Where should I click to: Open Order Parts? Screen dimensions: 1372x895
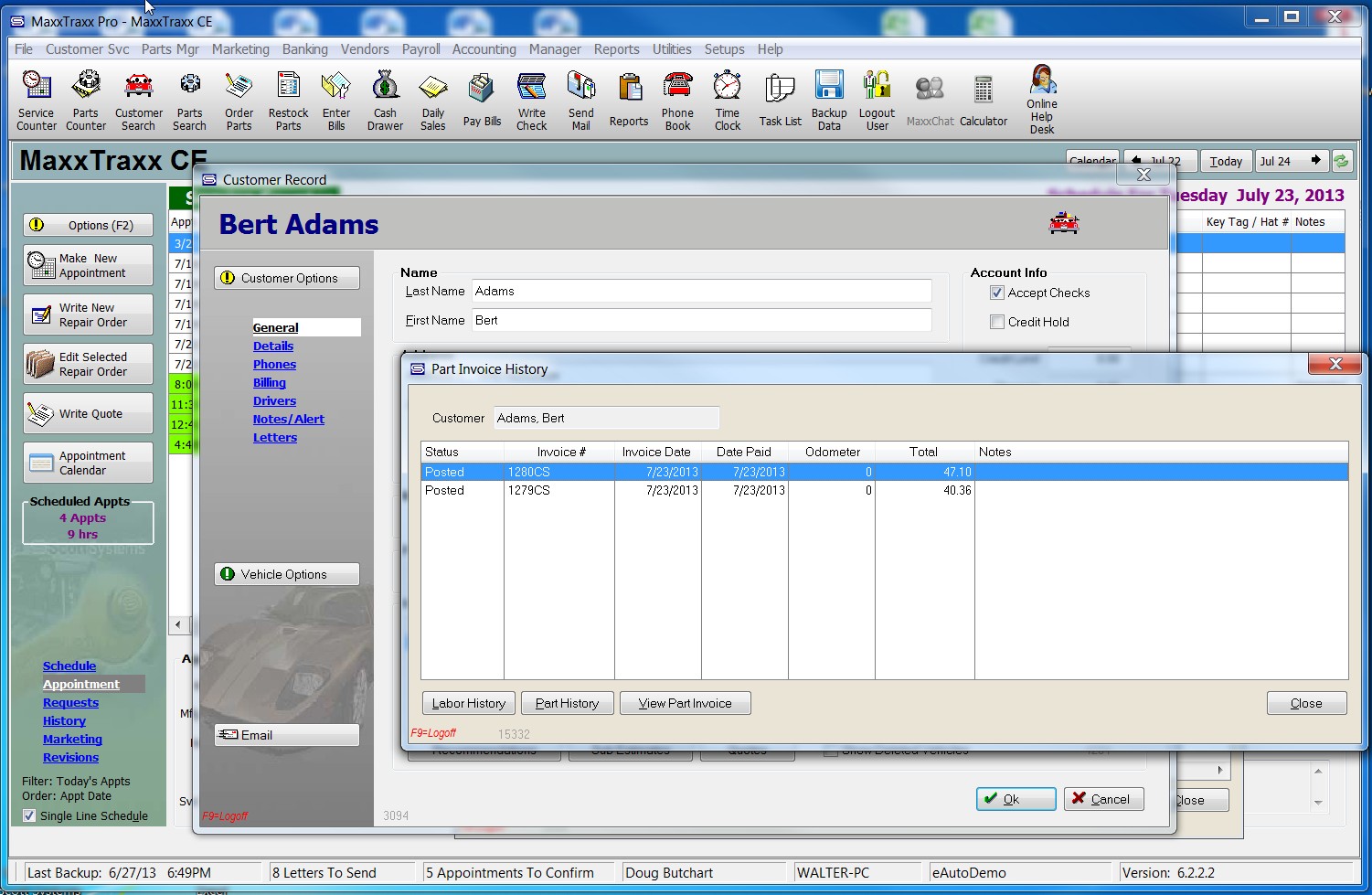(239, 101)
